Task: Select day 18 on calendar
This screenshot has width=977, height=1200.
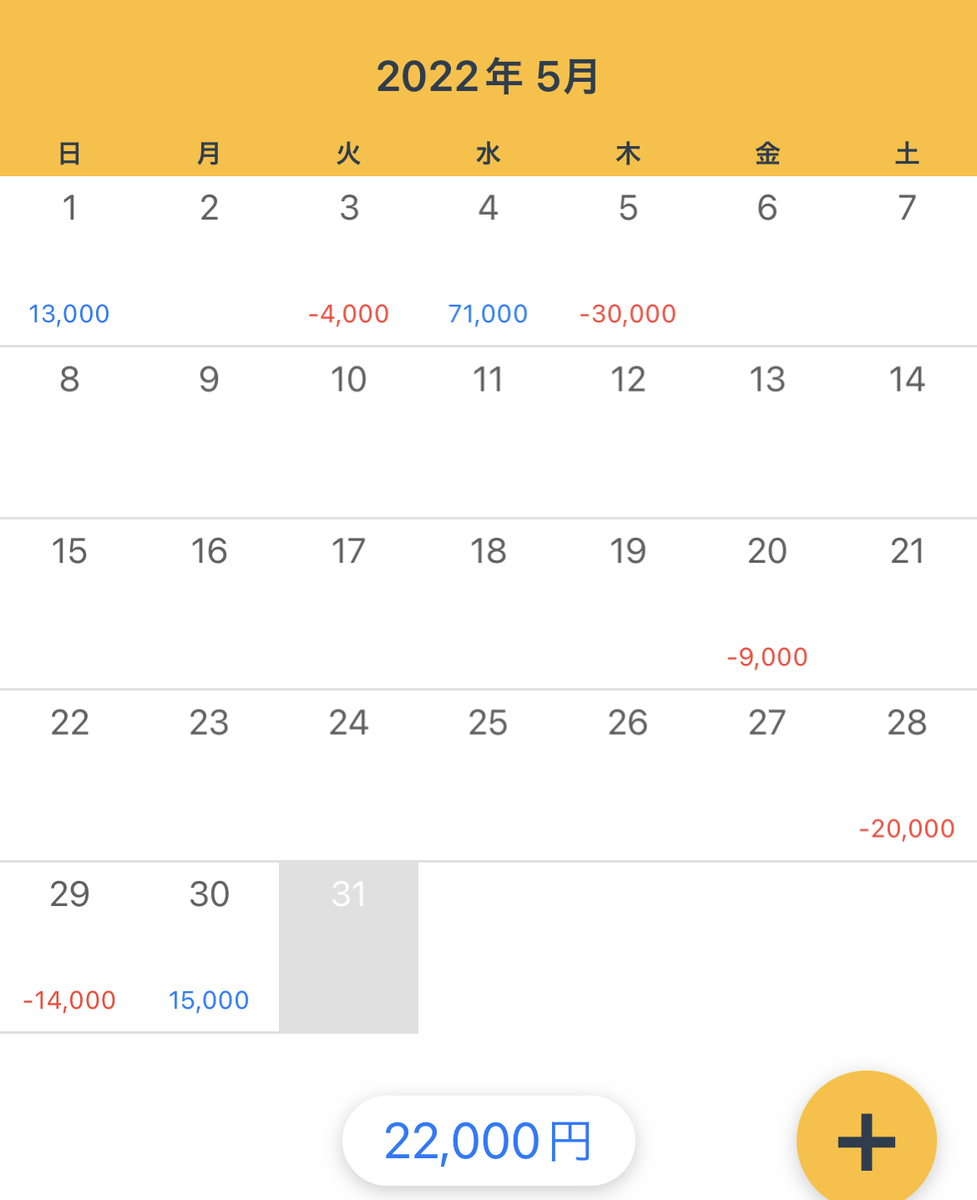Action: (x=488, y=604)
